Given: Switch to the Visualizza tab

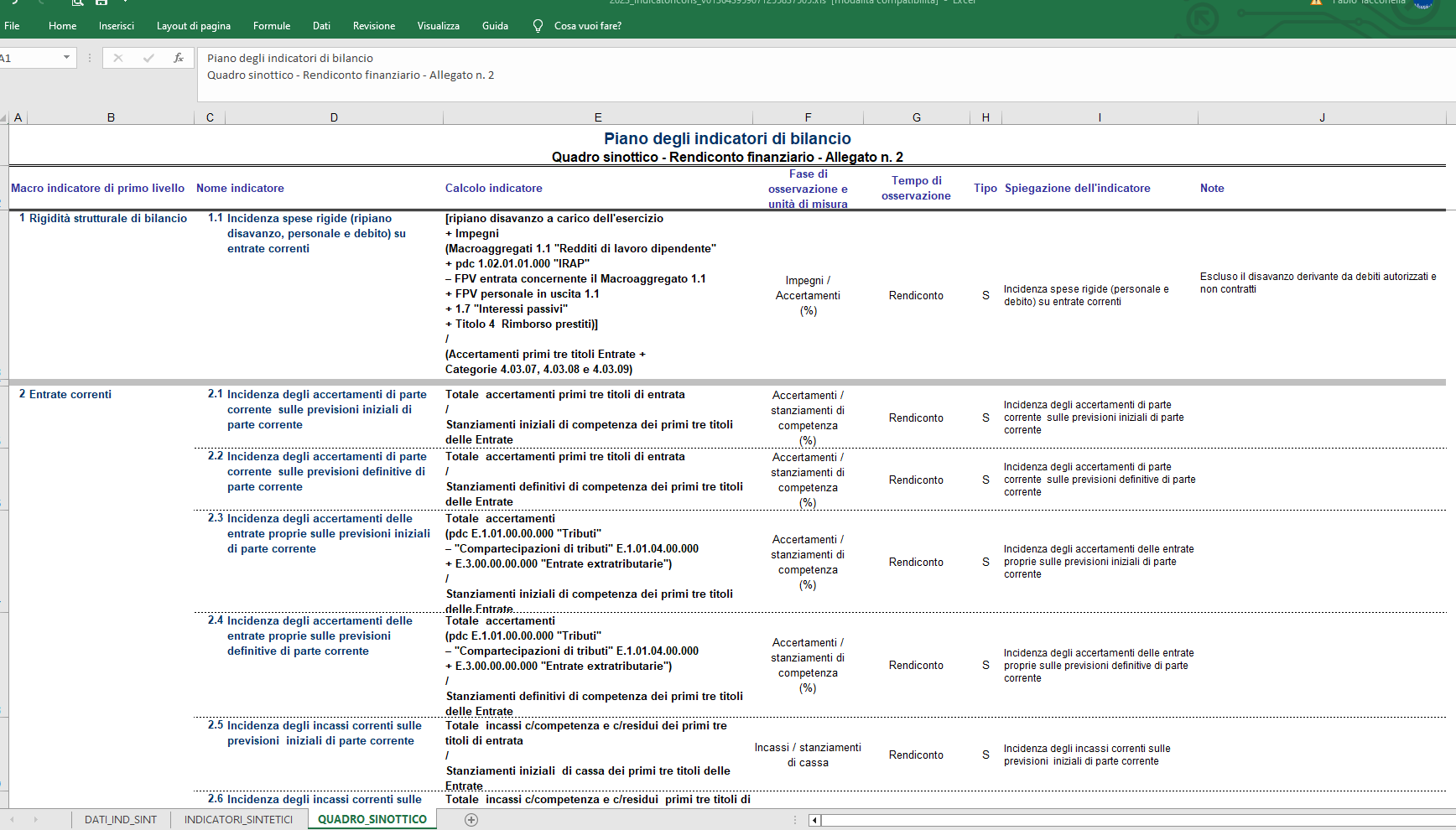Looking at the screenshot, I should pos(438,26).
